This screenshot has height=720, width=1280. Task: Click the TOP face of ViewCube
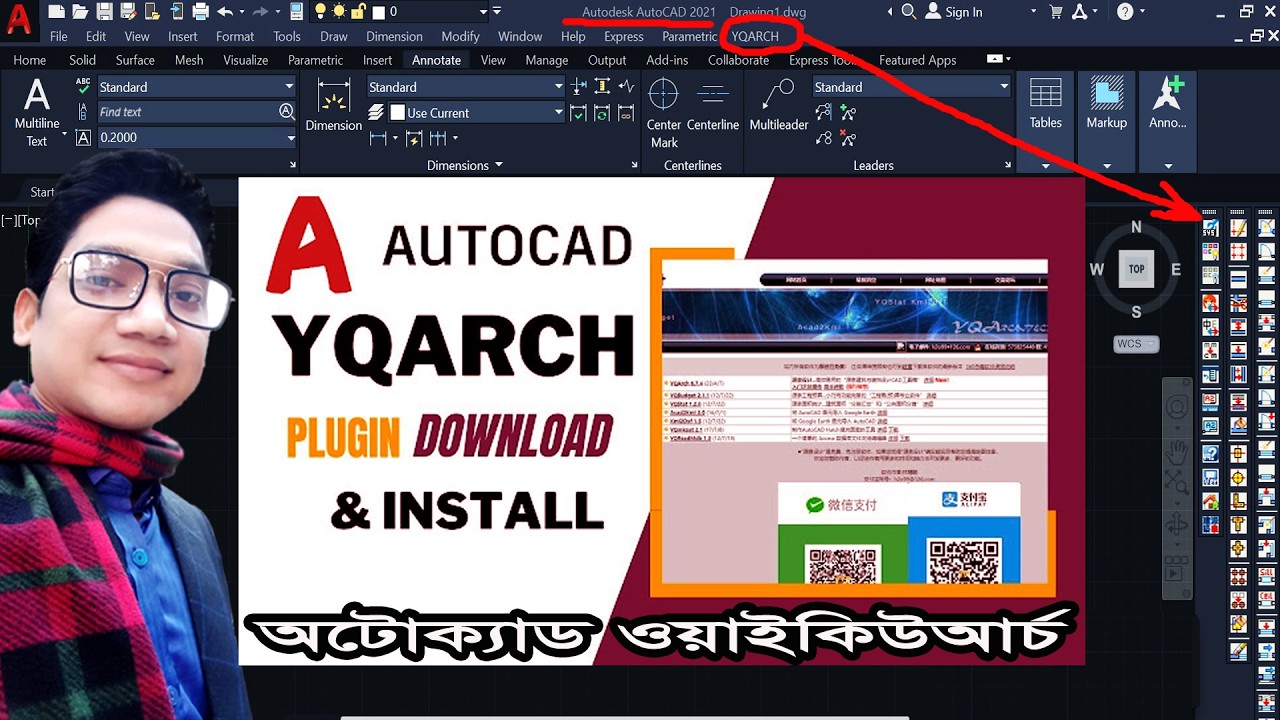[1136, 269]
